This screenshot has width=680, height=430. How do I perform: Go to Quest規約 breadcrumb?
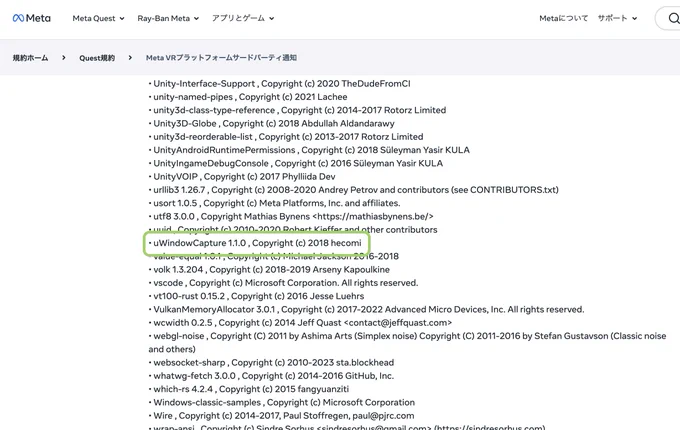point(97,58)
